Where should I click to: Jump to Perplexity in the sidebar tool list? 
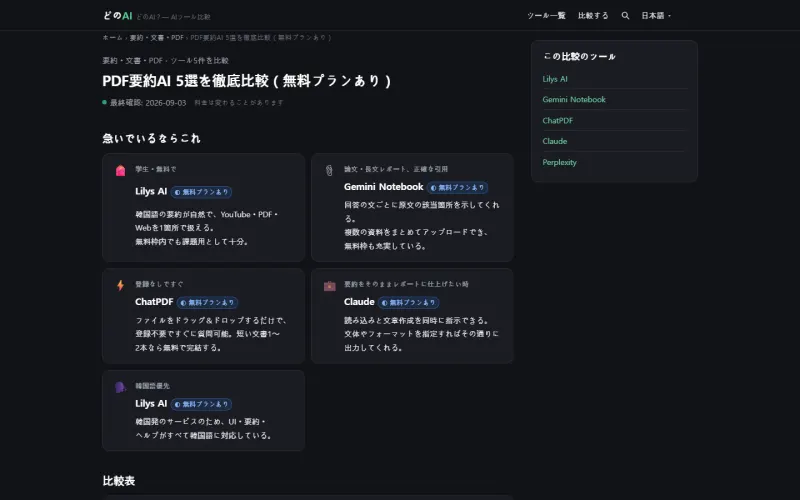click(x=559, y=162)
